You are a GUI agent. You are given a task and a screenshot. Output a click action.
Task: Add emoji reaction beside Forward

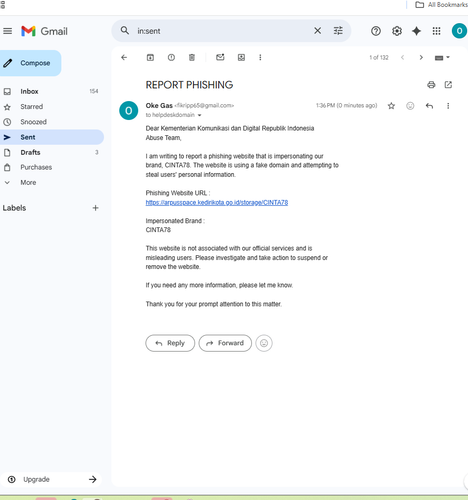click(264, 343)
